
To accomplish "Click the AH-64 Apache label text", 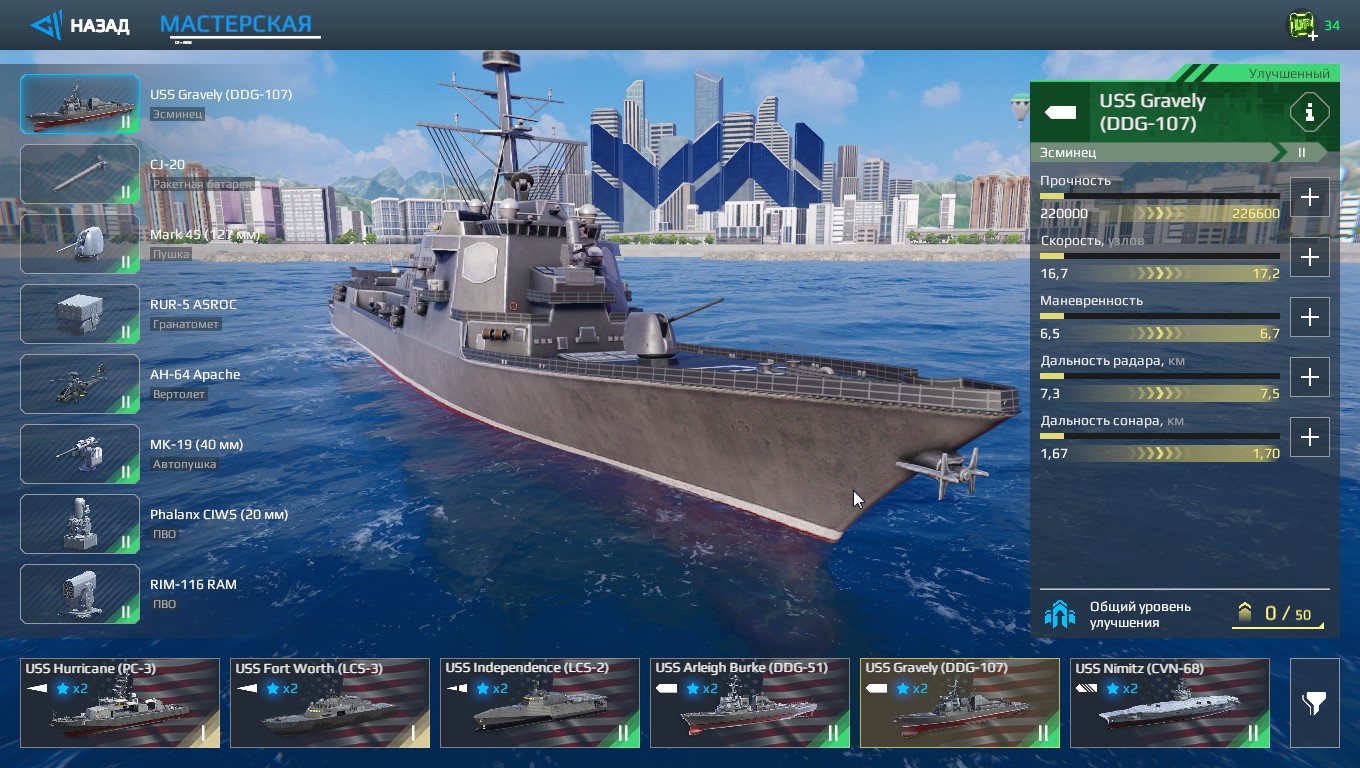I will (195, 375).
